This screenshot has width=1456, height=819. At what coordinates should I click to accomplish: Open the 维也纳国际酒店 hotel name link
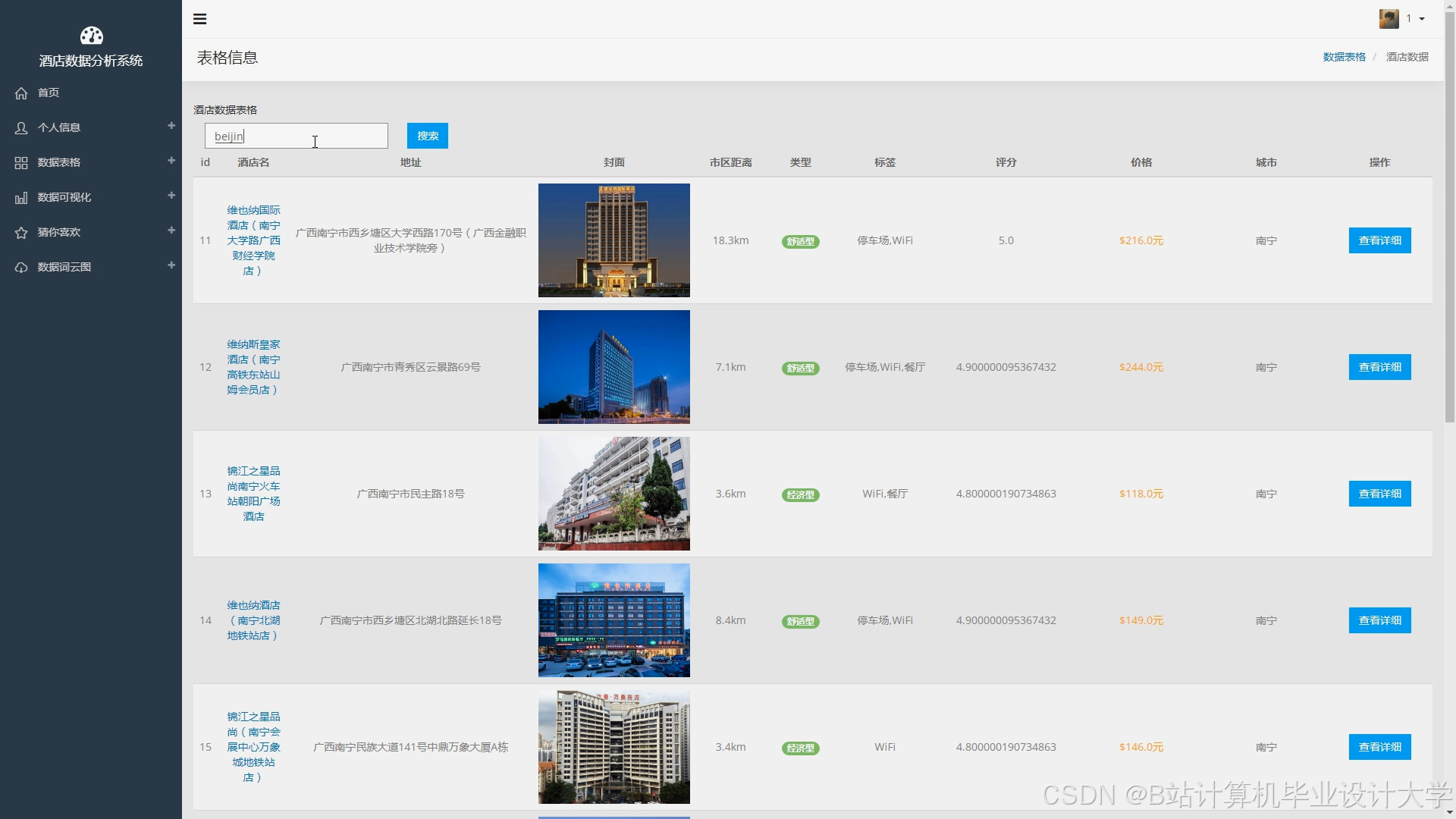253,240
